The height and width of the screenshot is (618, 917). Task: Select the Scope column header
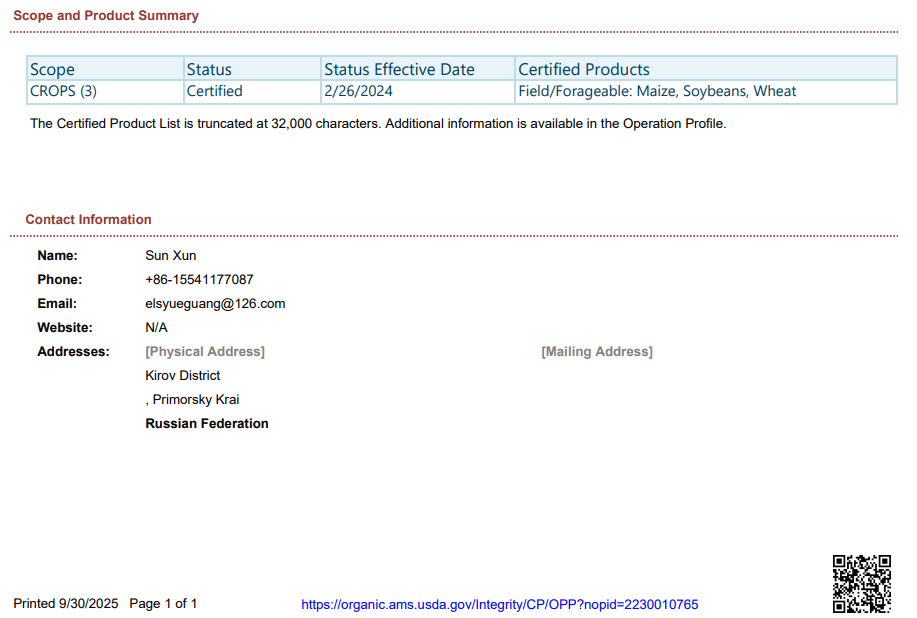tap(52, 69)
